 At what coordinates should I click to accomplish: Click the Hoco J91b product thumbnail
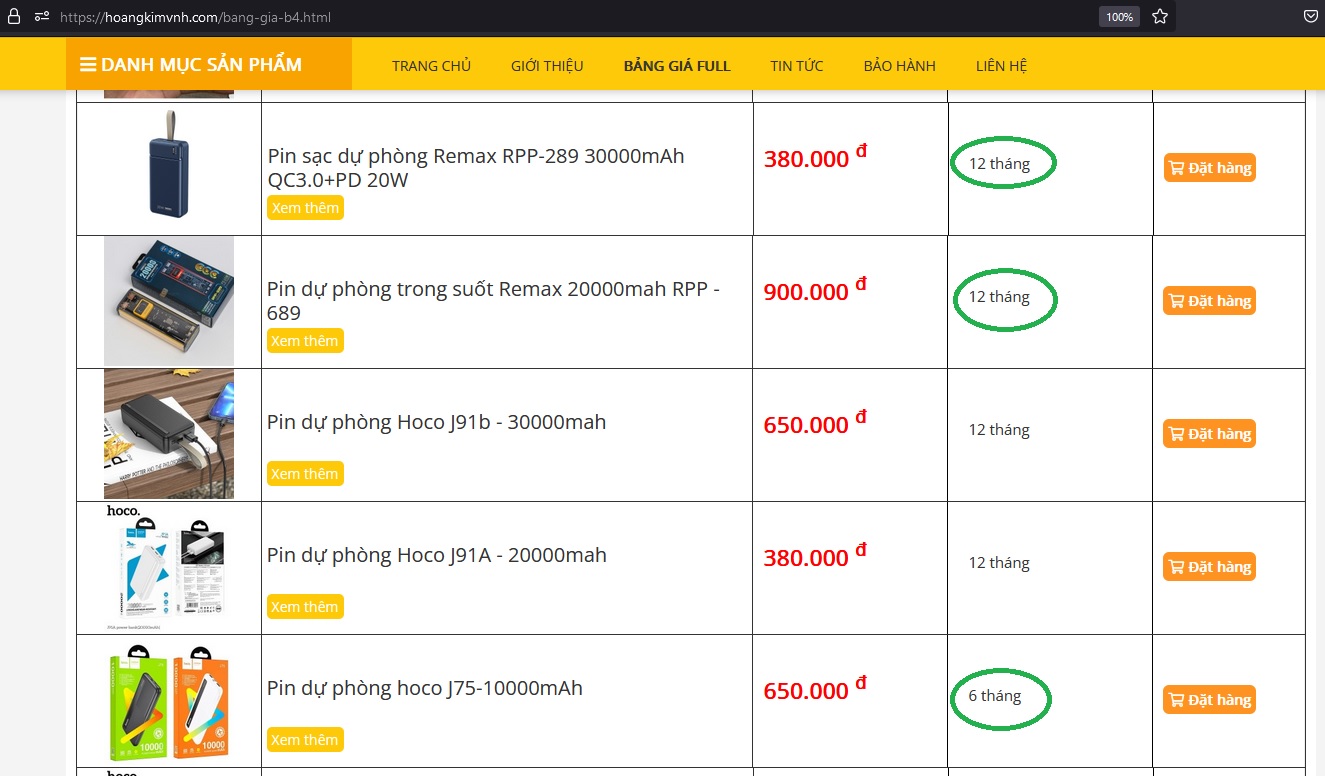169,434
